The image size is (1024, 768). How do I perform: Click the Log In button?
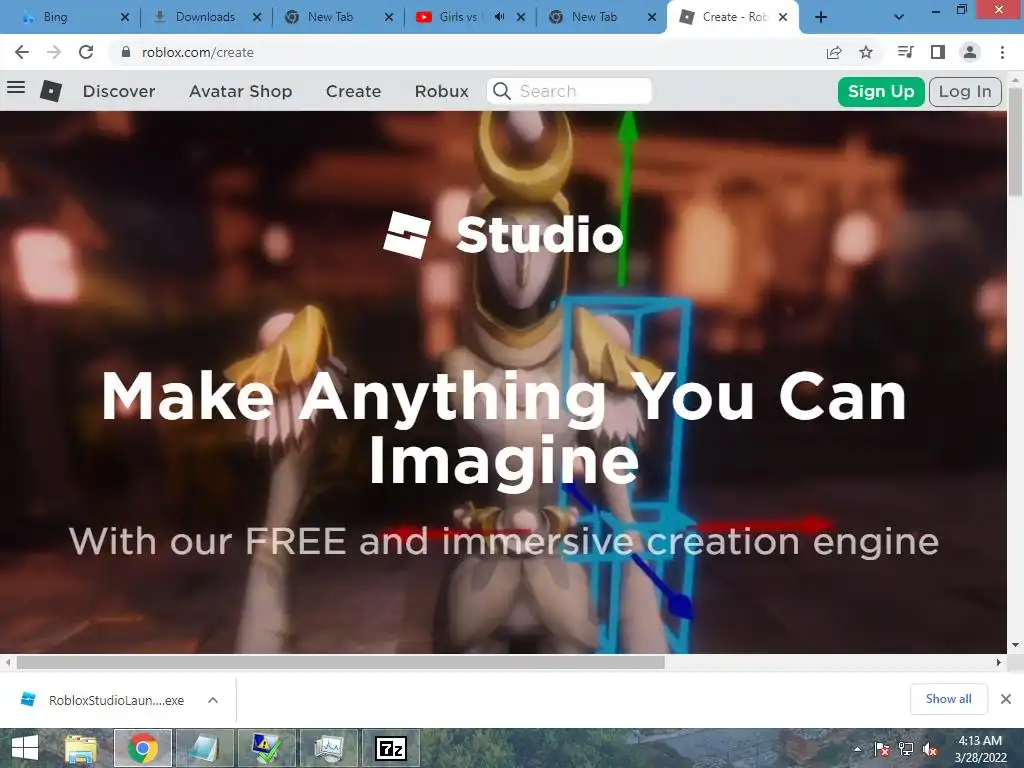(965, 91)
